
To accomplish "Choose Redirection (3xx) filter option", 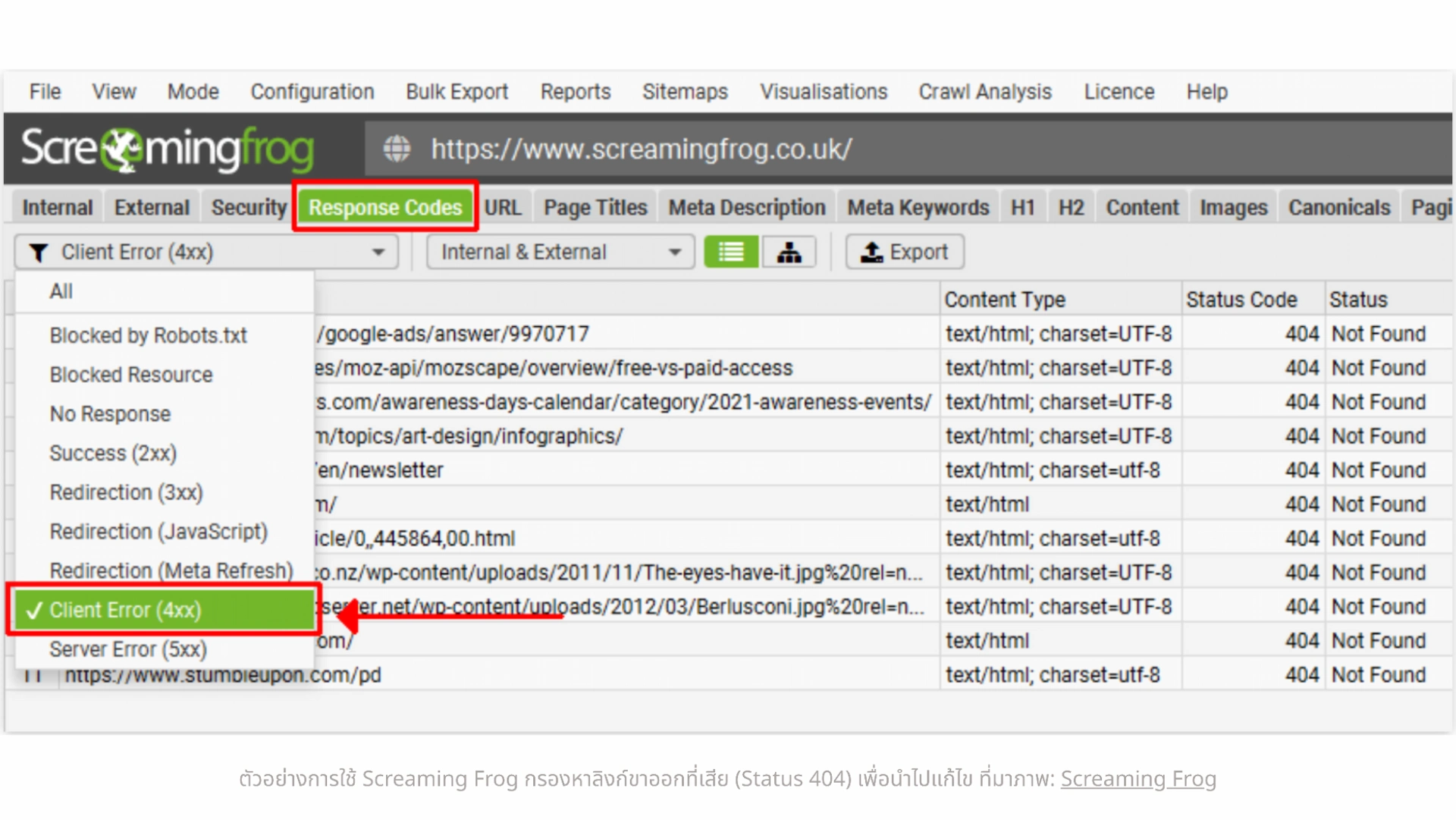I will point(165,492).
